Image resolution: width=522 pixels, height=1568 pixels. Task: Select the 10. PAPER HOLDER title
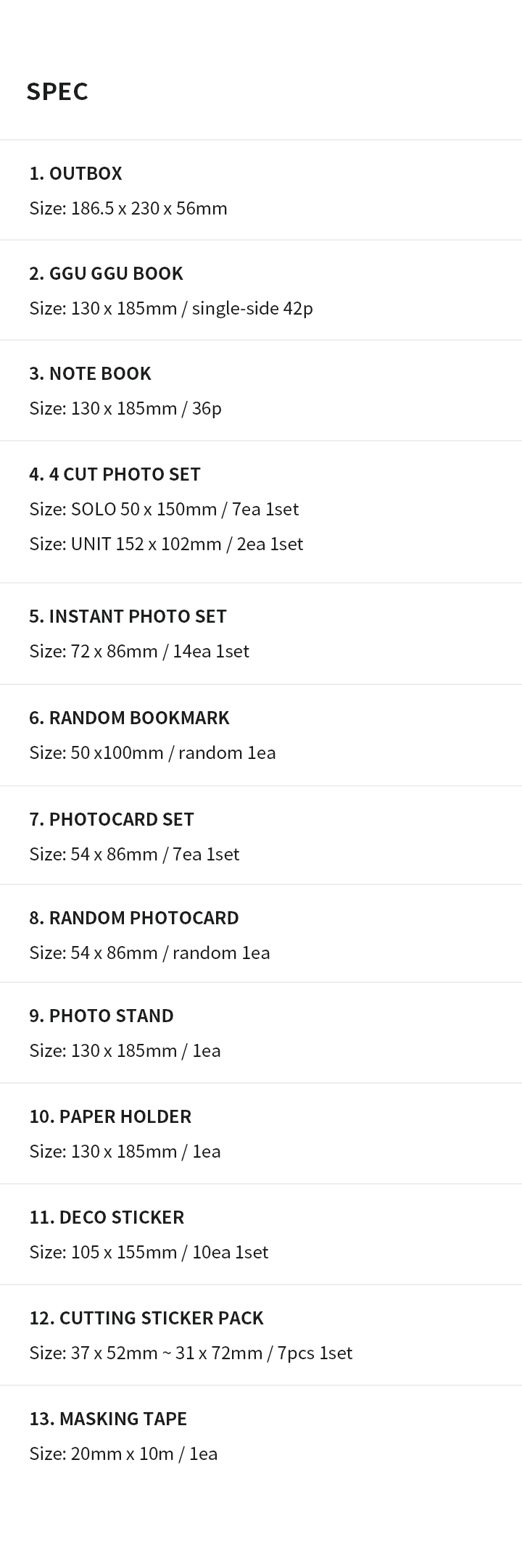tap(110, 1116)
